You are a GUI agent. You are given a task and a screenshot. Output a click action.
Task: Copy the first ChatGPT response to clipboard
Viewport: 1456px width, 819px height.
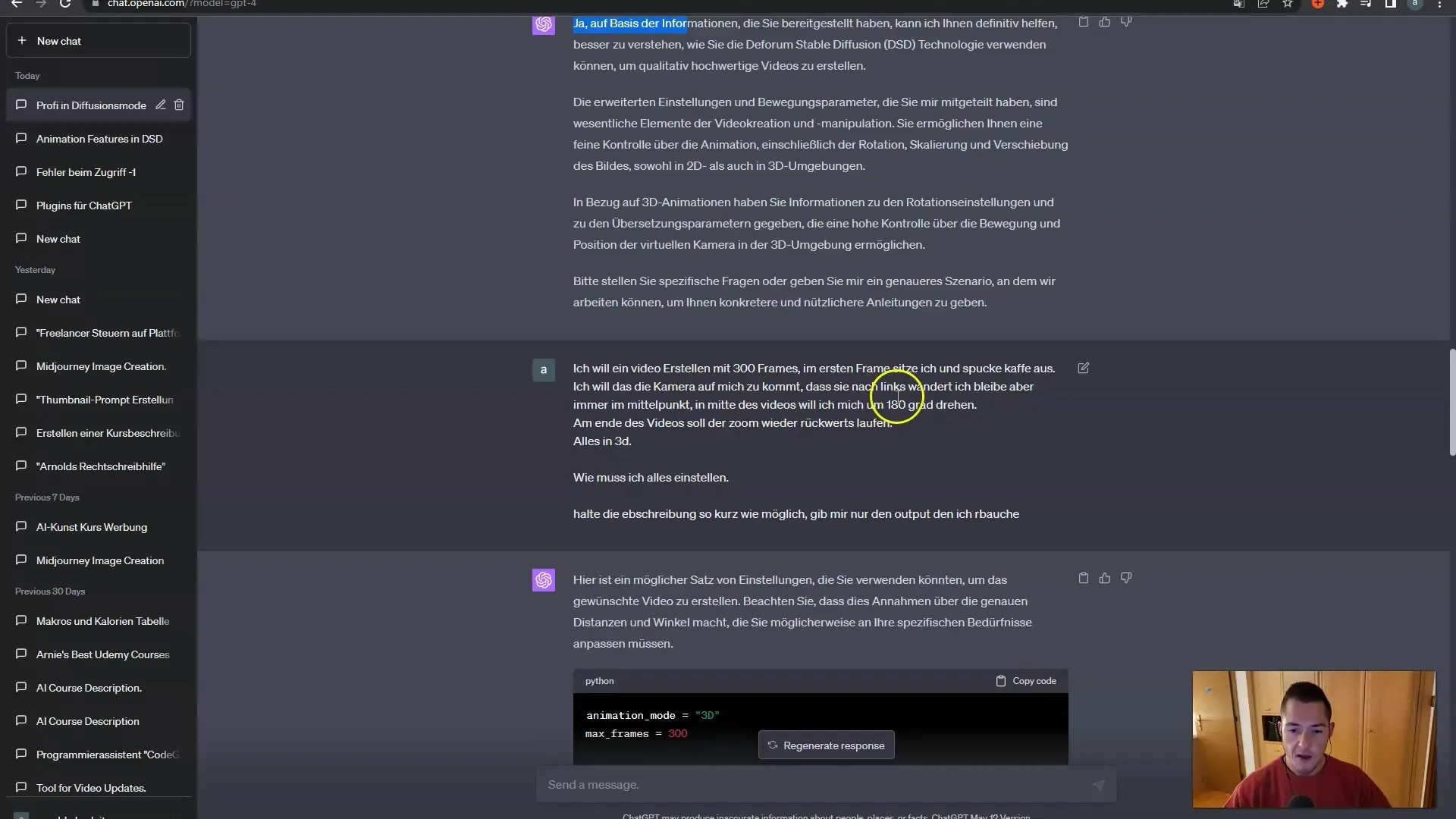pos(1084,22)
